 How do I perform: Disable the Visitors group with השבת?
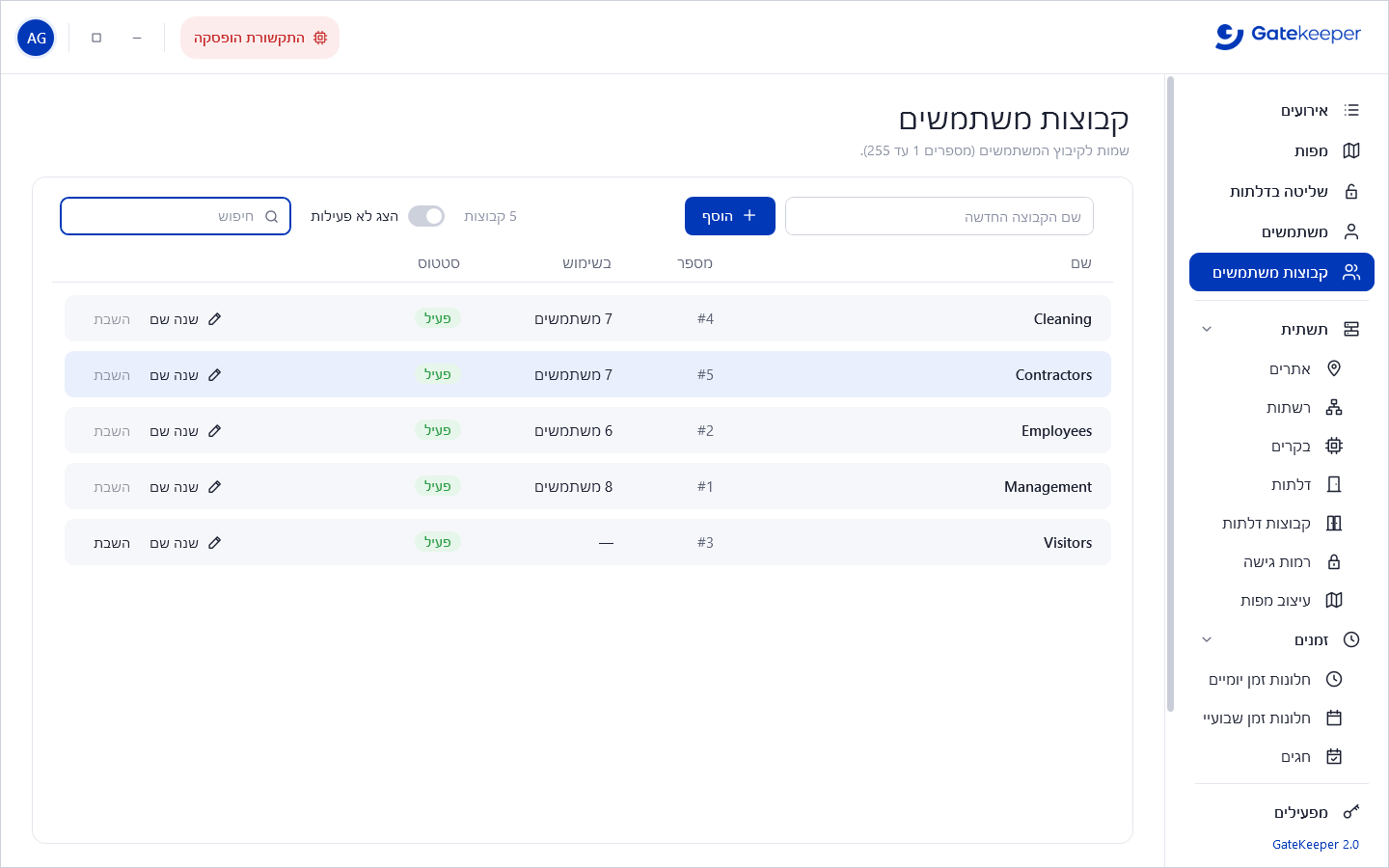point(112,543)
